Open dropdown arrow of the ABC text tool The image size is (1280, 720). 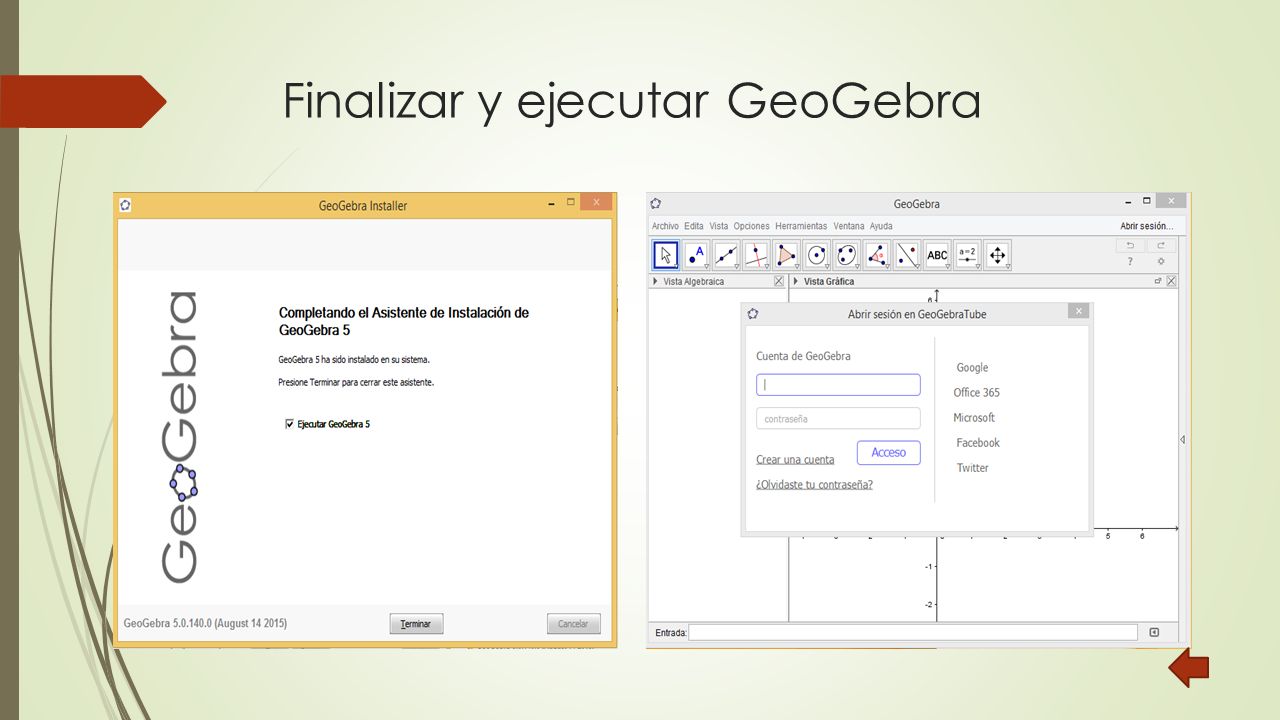947,267
